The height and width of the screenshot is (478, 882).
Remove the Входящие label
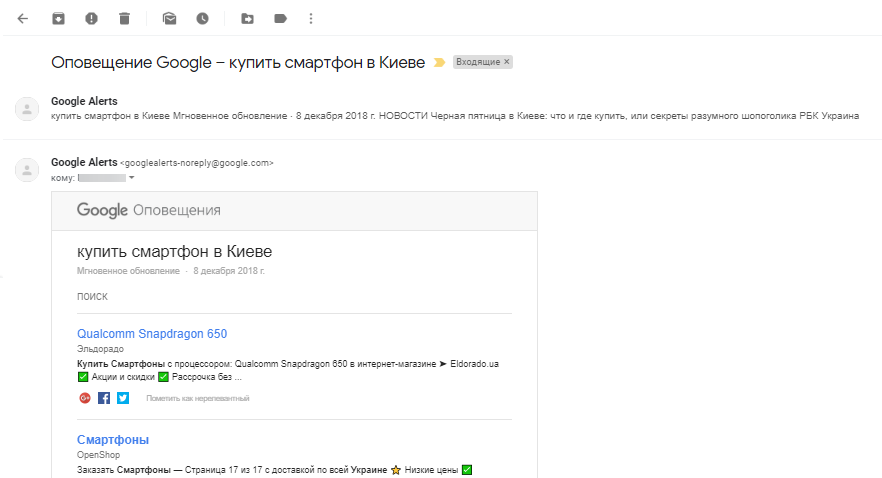506,62
